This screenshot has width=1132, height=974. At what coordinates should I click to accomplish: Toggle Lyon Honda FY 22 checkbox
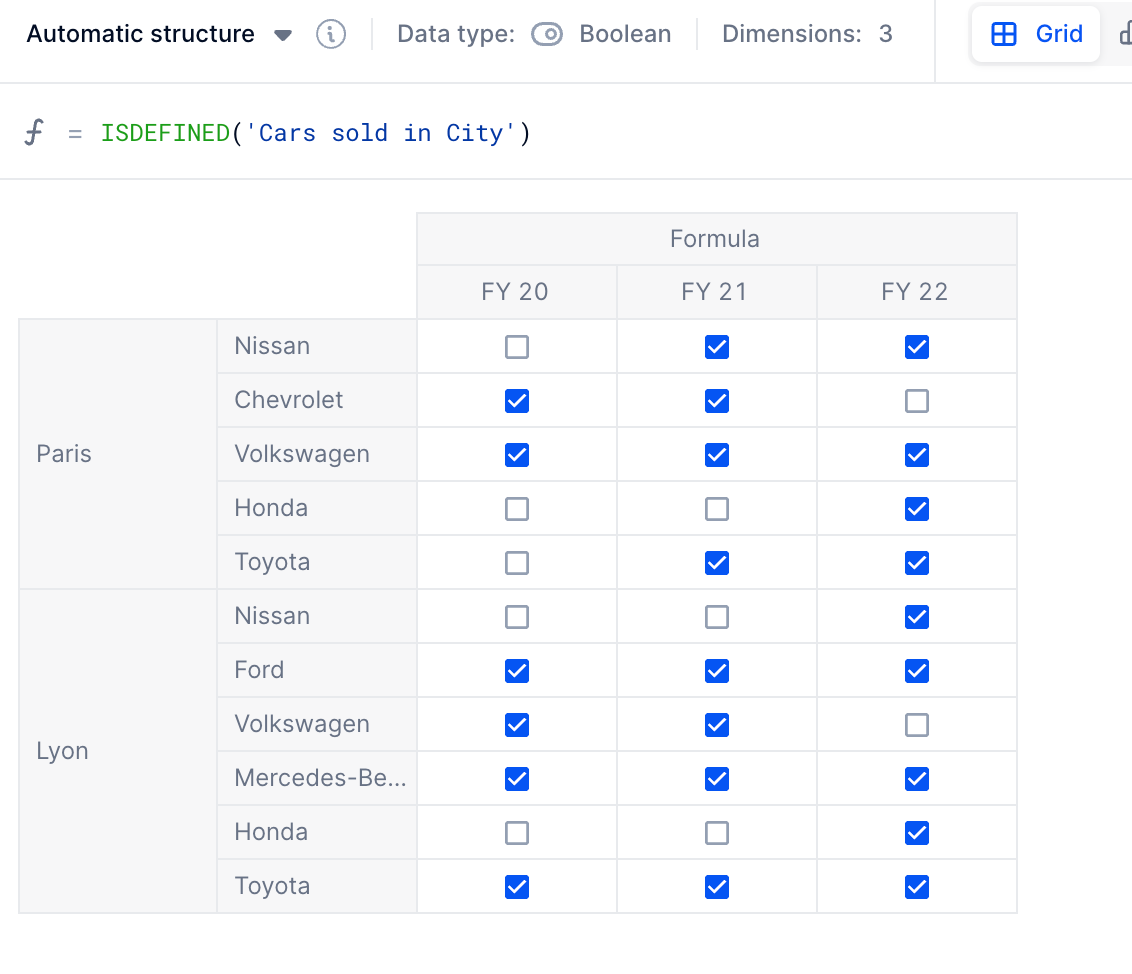coord(917,833)
